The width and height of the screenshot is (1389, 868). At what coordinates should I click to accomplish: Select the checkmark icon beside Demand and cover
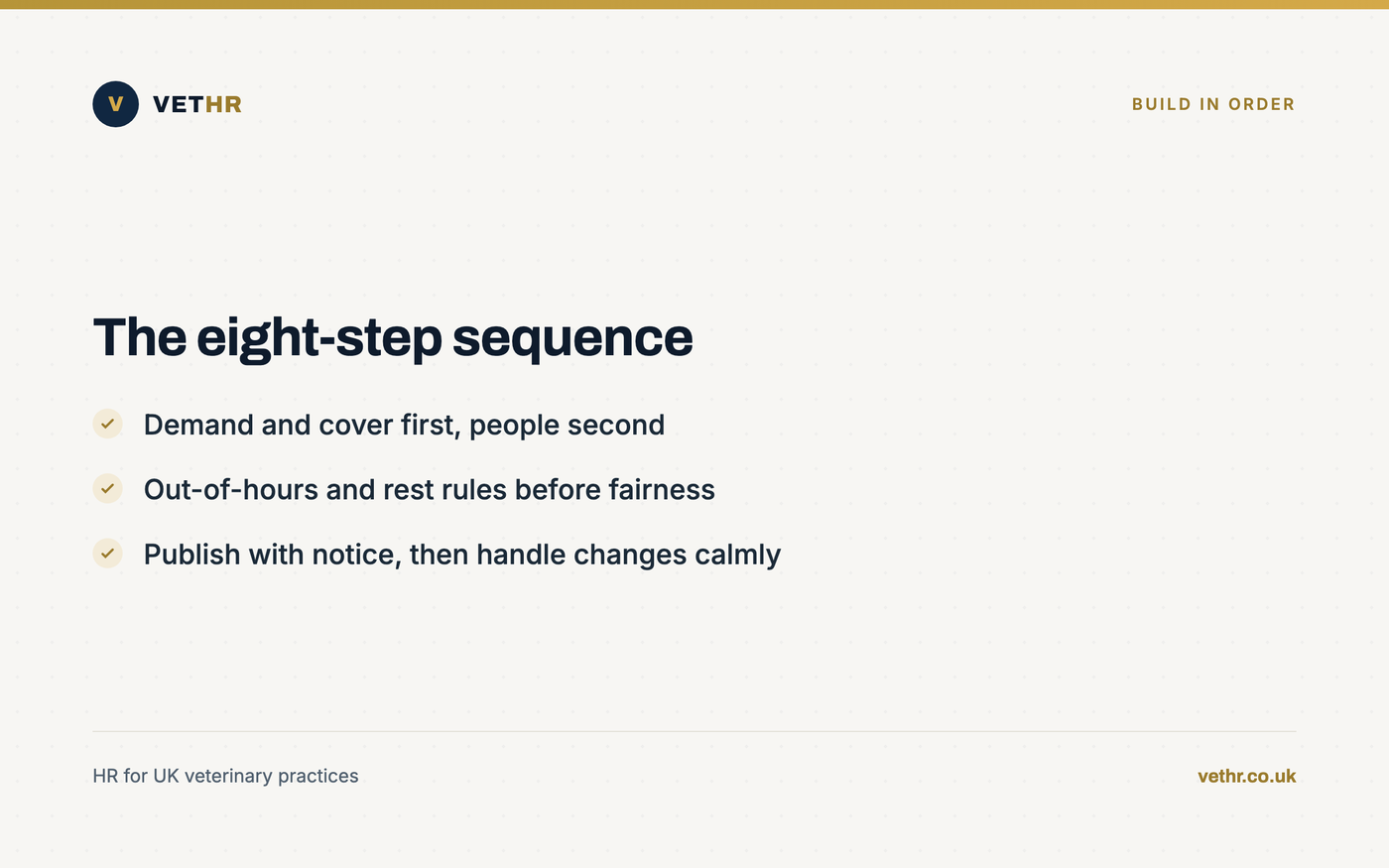107,424
